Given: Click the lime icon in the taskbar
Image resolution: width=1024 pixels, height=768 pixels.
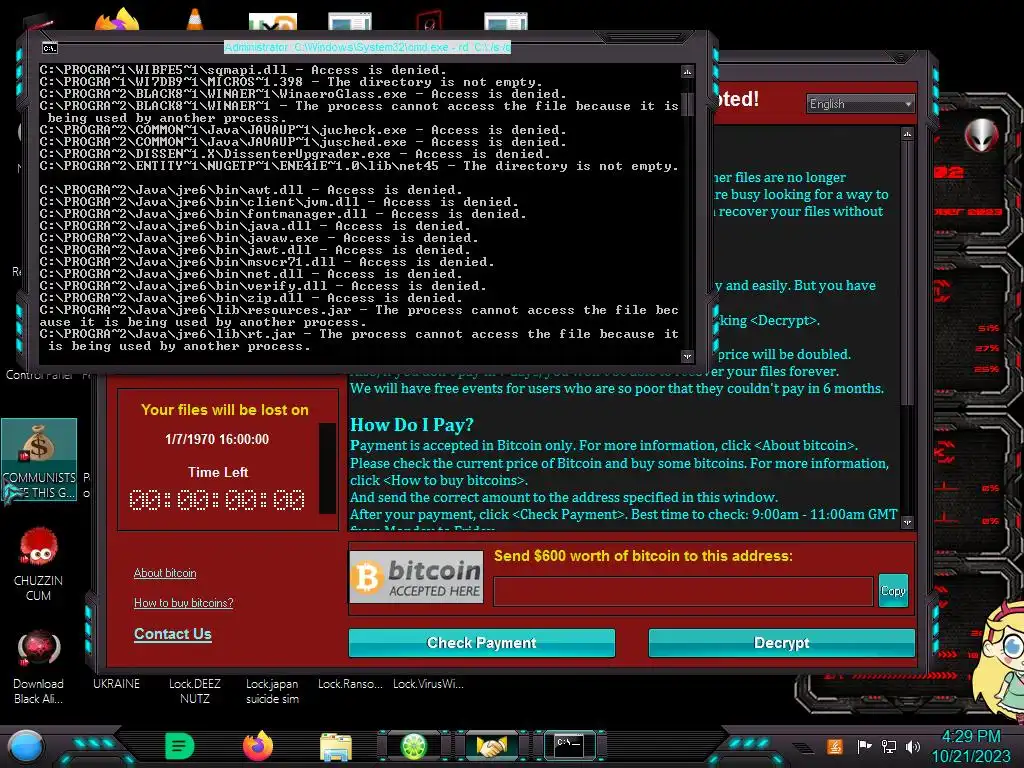Looking at the screenshot, I should coord(414,746).
